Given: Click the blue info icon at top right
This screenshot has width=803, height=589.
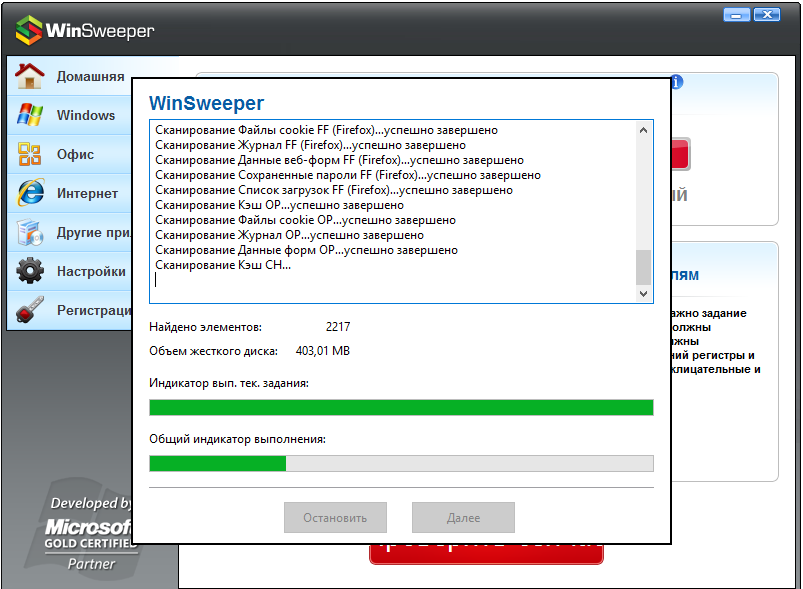Looking at the screenshot, I should point(677,82).
